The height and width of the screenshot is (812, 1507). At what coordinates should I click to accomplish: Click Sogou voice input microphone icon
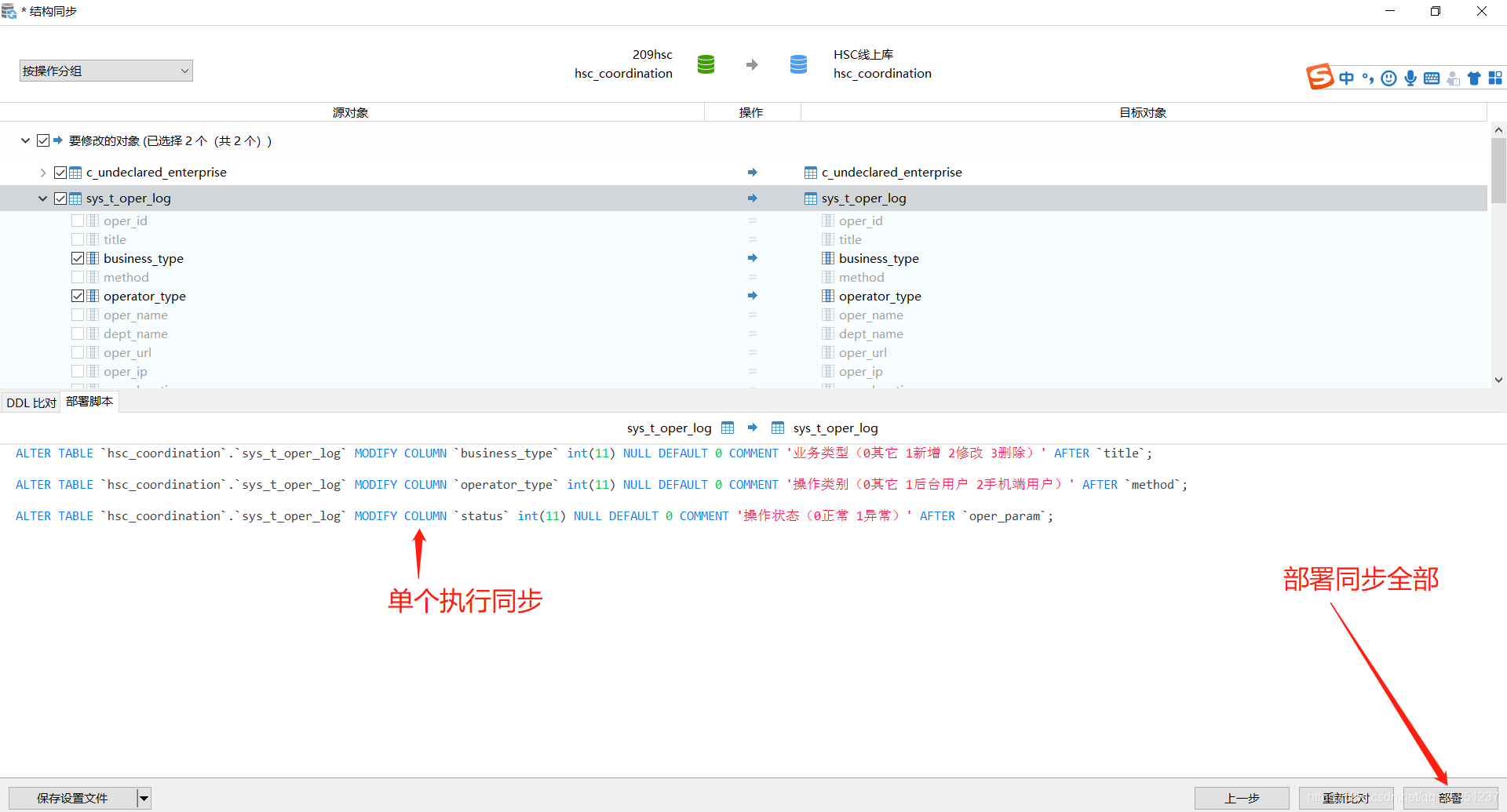point(1410,78)
